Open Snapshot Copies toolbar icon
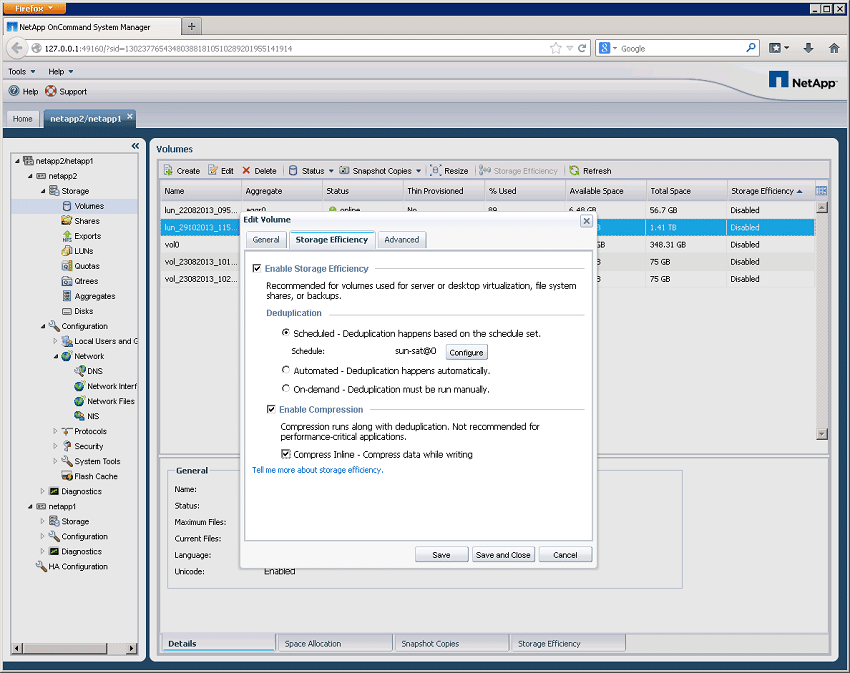The height and width of the screenshot is (673, 850). pyautogui.click(x=344, y=170)
